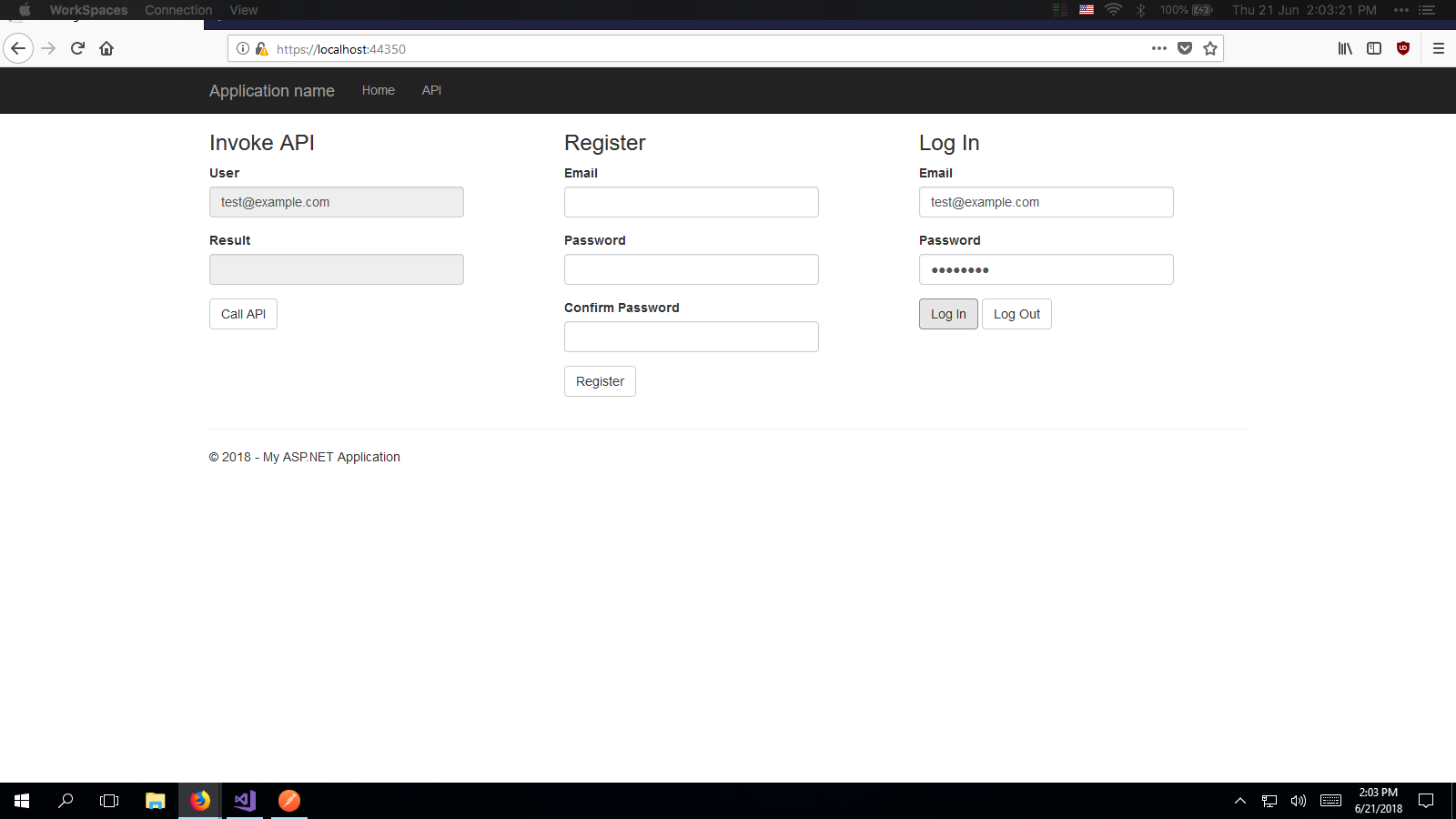The width and height of the screenshot is (1456, 819).
Task: Open the volume control slider
Action: [1298, 801]
